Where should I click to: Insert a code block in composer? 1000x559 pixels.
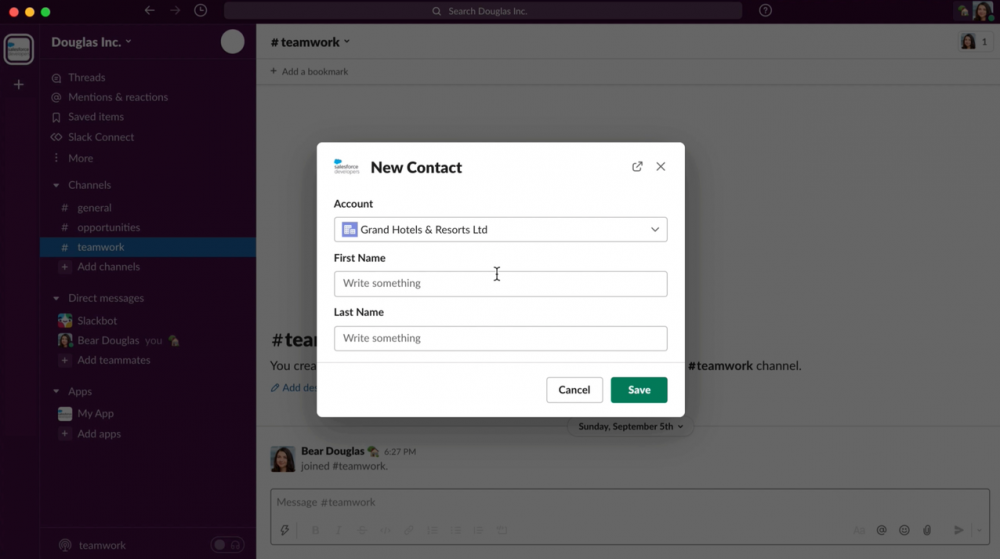(502, 530)
